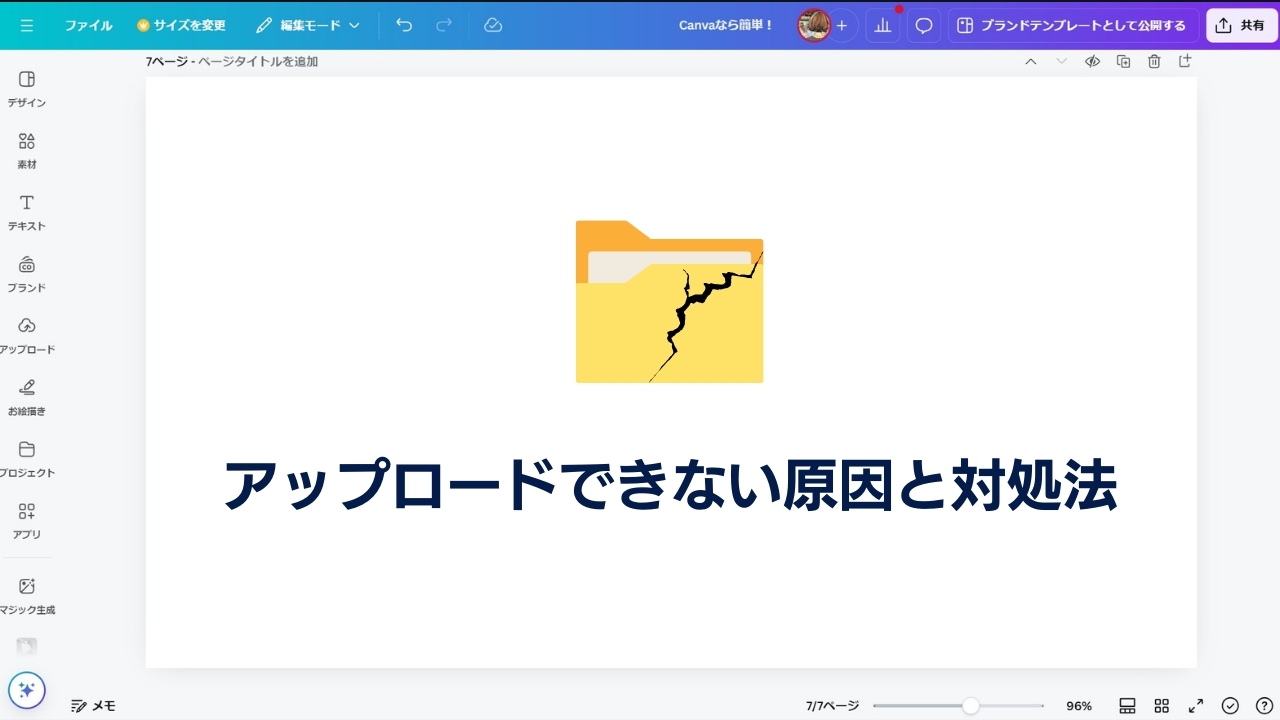Open the hamburger menu
1280x720 pixels.
[x=27, y=25]
